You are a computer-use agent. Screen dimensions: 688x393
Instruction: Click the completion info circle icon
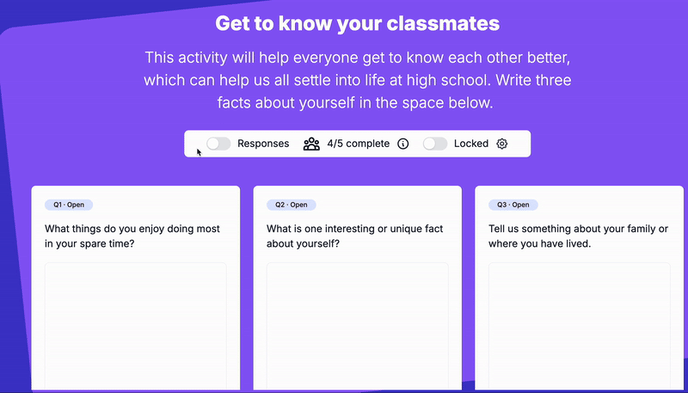[x=403, y=144]
